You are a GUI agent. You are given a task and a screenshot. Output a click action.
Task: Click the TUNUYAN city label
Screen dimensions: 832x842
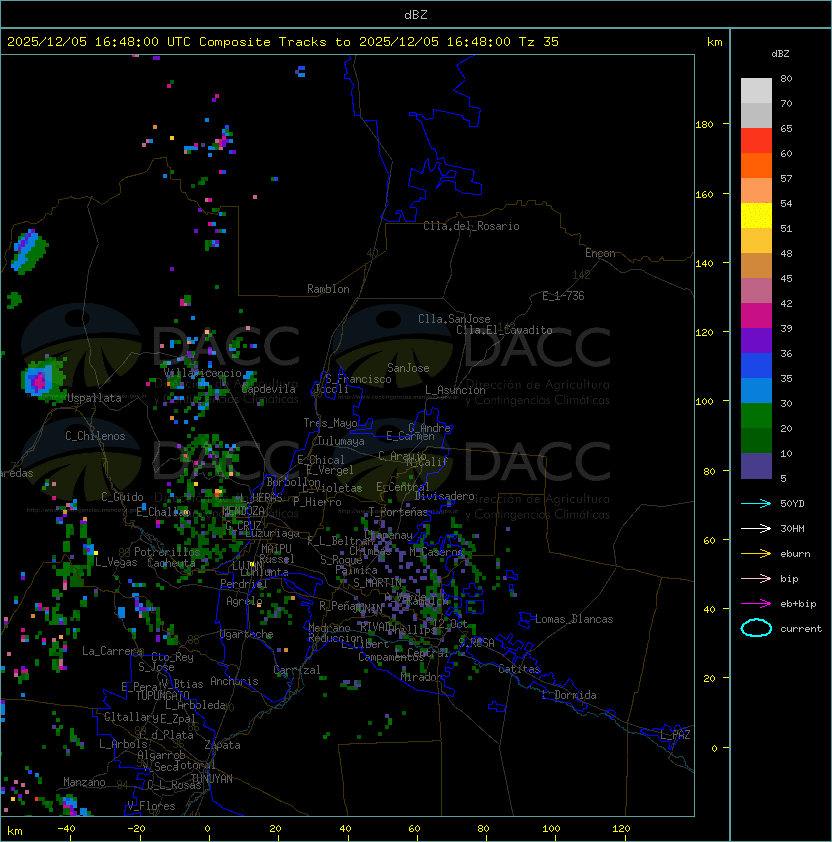tap(212, 779)
